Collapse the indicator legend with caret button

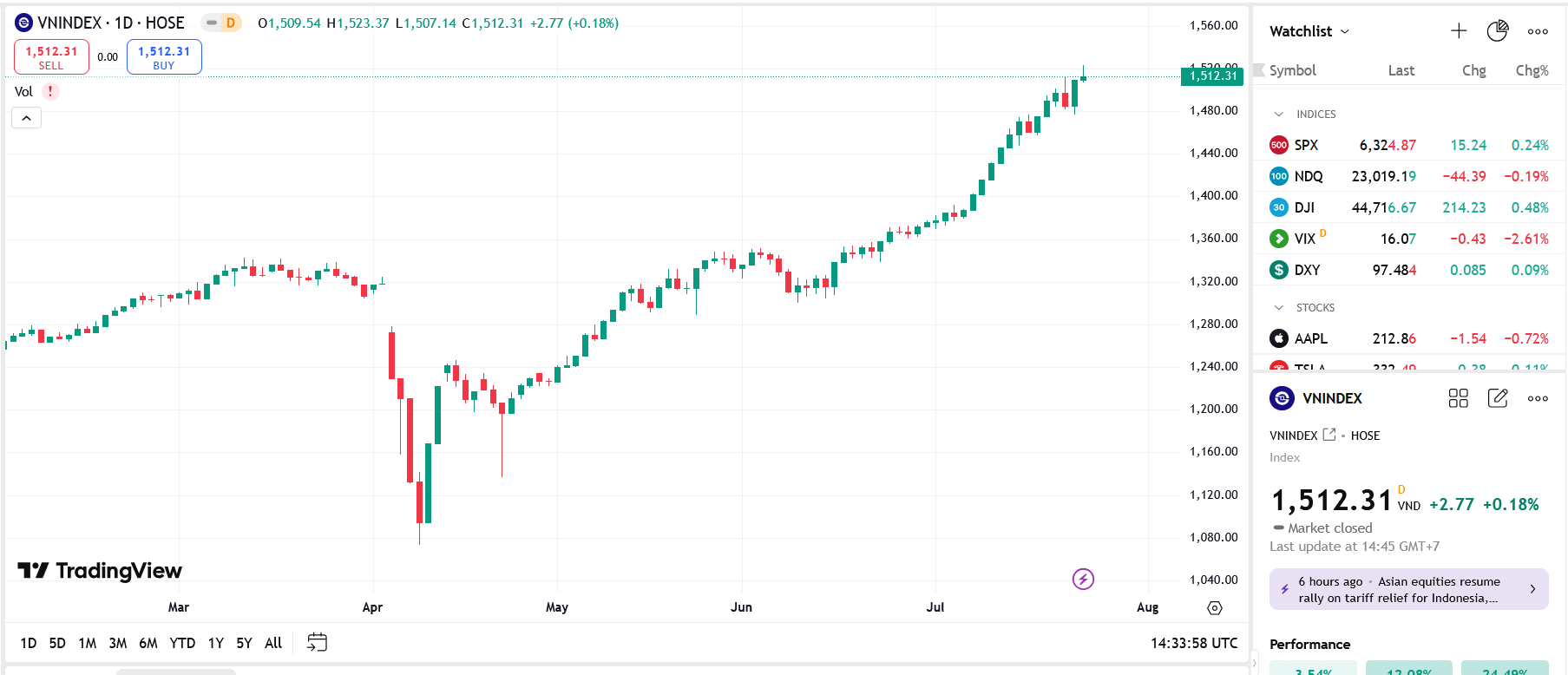26,118
